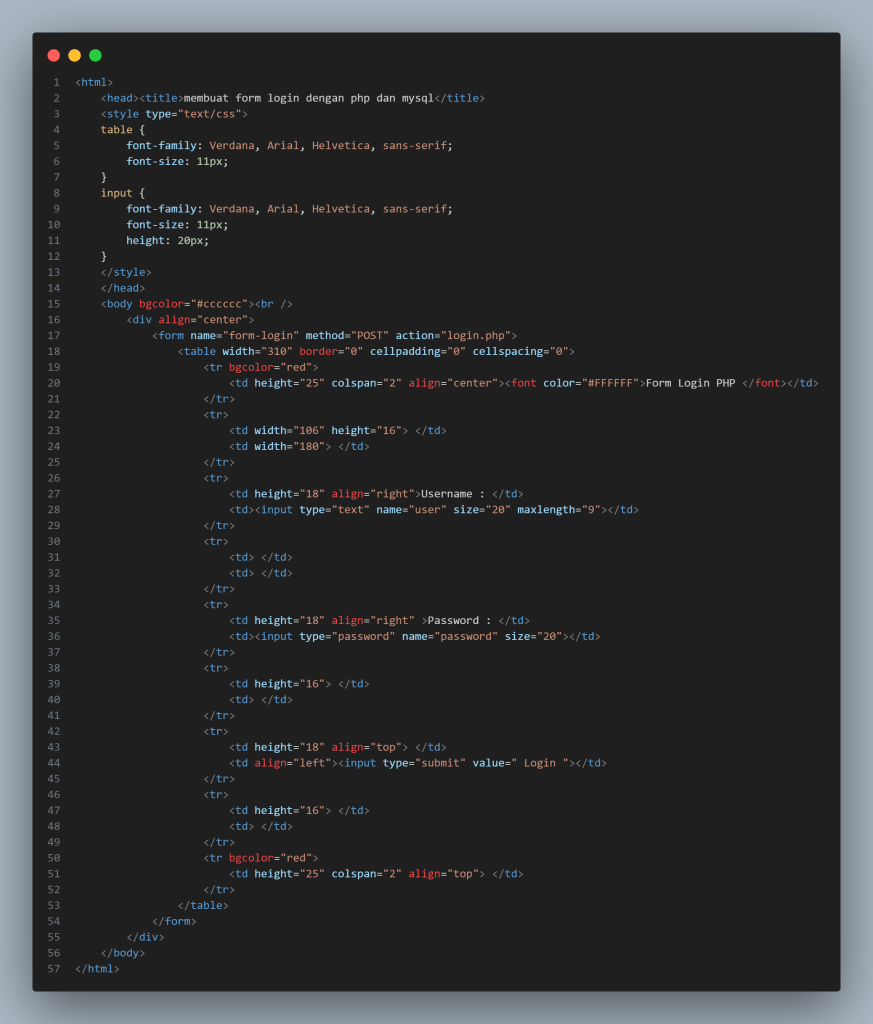The height and width of the screenshot is (1024, 873).
Task: Click the <tr bgcolor="red"> tag on line 19
Action: [261, 367]
